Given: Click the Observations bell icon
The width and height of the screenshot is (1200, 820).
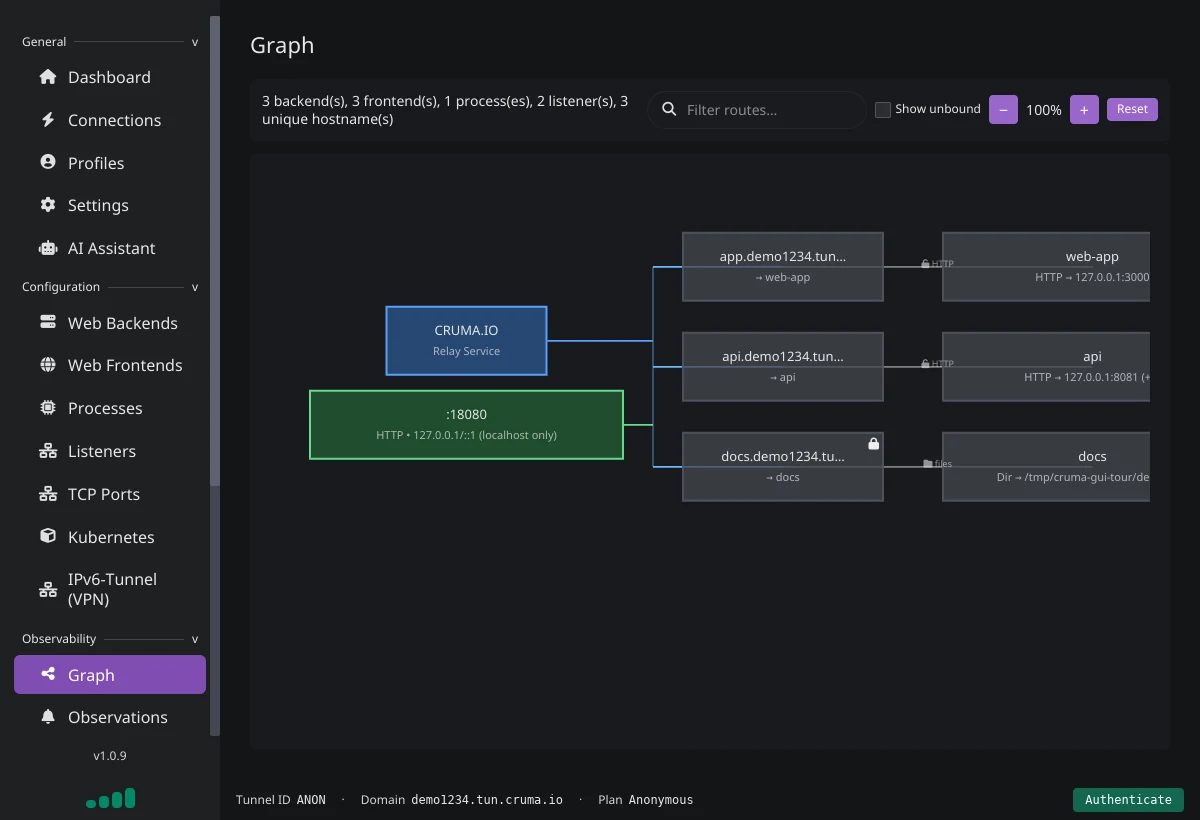Looking at the screenshot, I should [x=47, y=717].
